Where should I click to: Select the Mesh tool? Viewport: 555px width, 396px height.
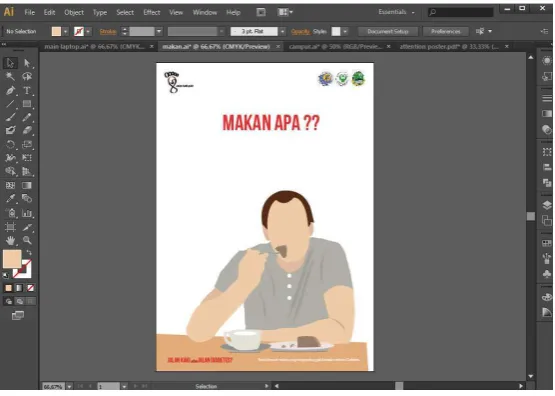10,185
